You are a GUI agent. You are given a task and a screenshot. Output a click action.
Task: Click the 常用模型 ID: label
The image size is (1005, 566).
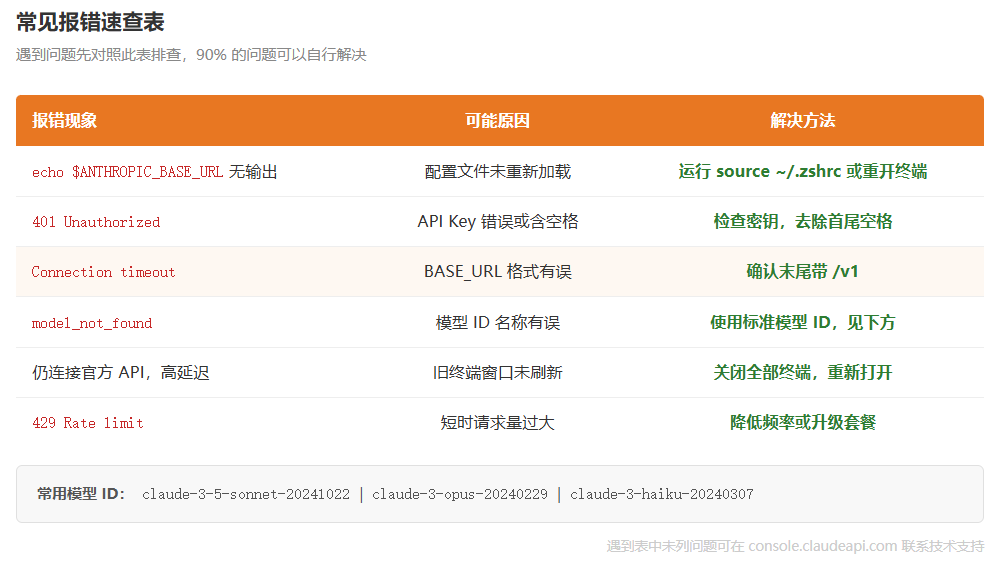point(81,494)
